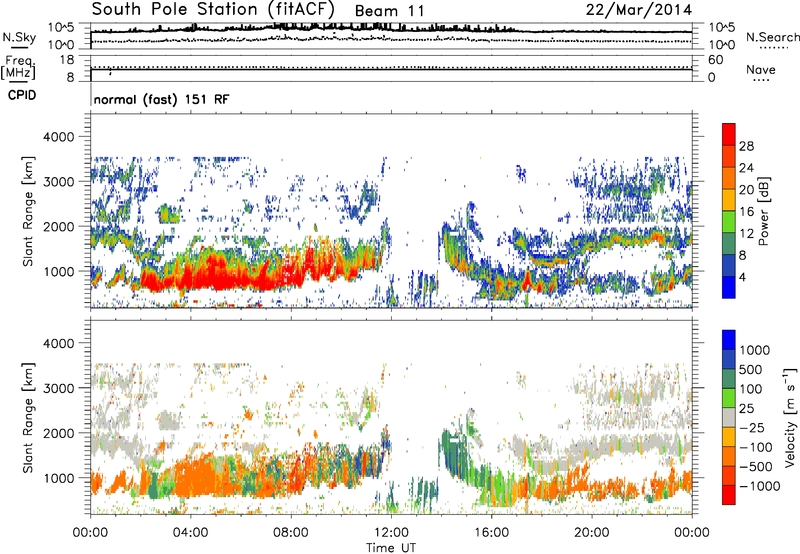
Task: Click the '08:00' time axis label
Action: pyautogui.click(x=291, y=533)
